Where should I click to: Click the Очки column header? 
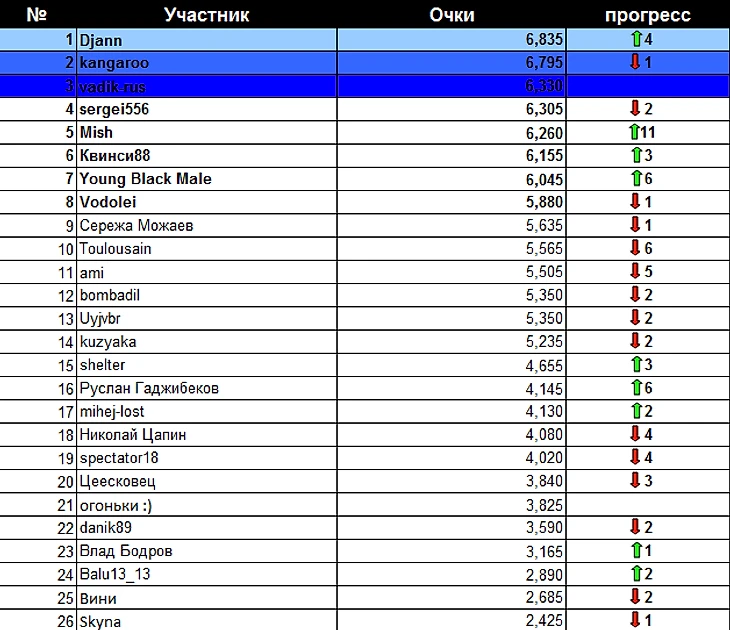(452, 15)
